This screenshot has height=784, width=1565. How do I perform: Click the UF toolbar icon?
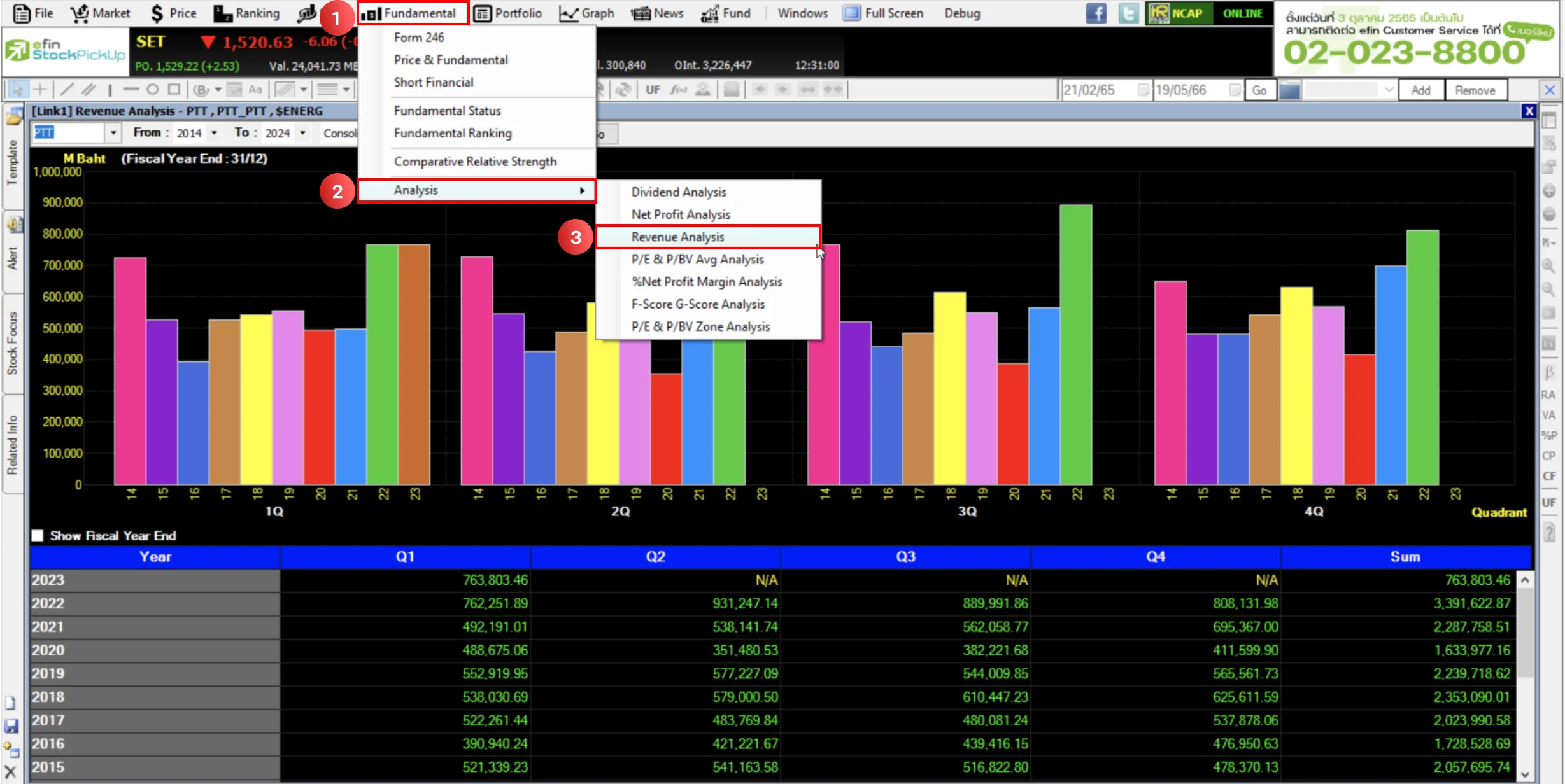[653, 90]
